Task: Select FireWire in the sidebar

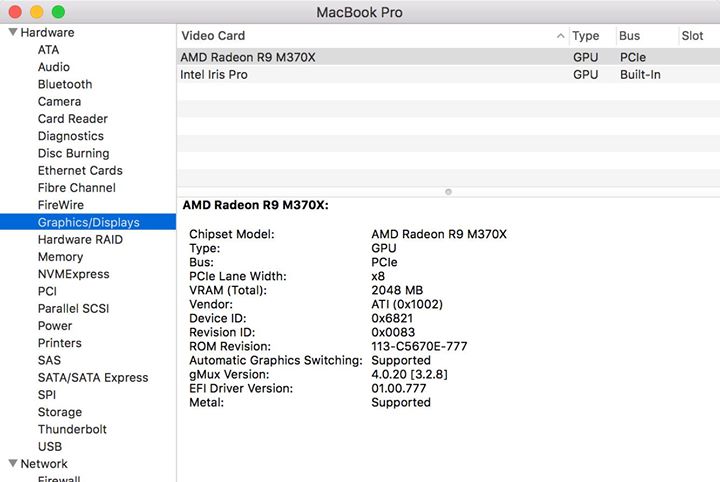Action: tap(61, 205)
